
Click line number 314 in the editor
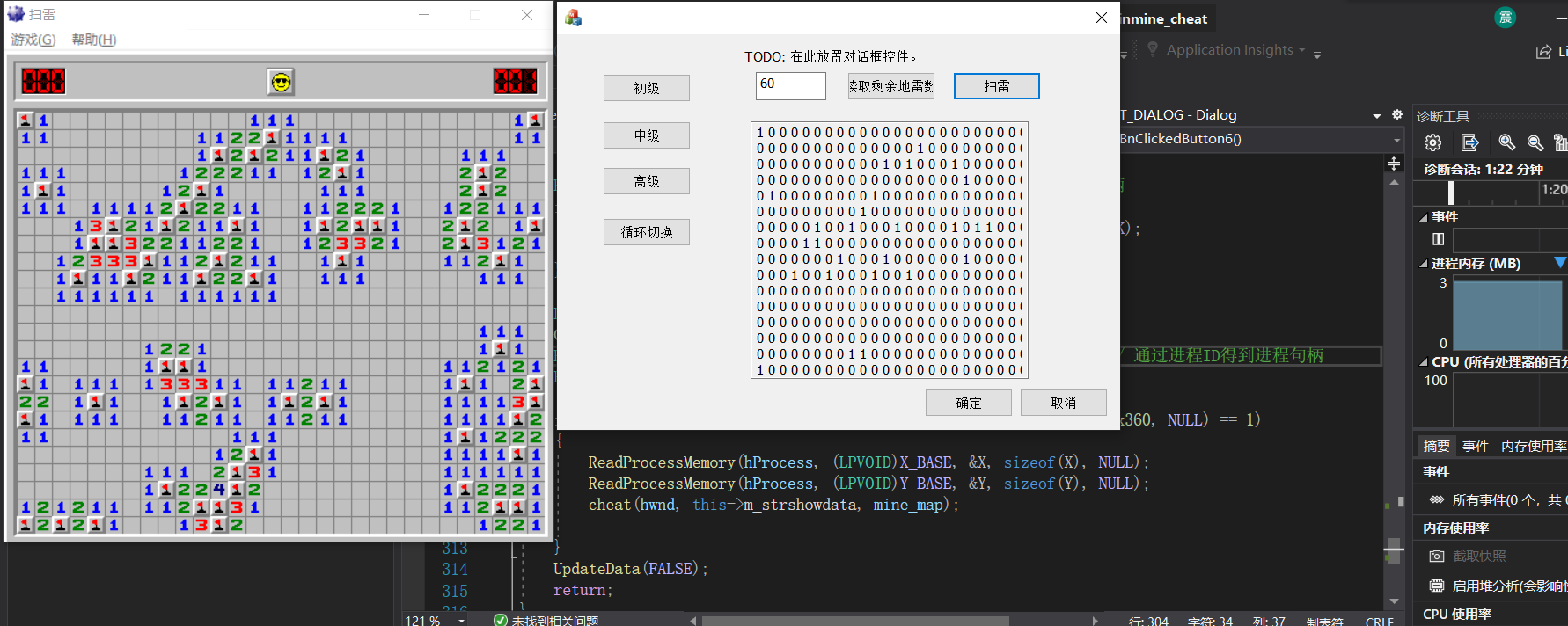point(455,570)
